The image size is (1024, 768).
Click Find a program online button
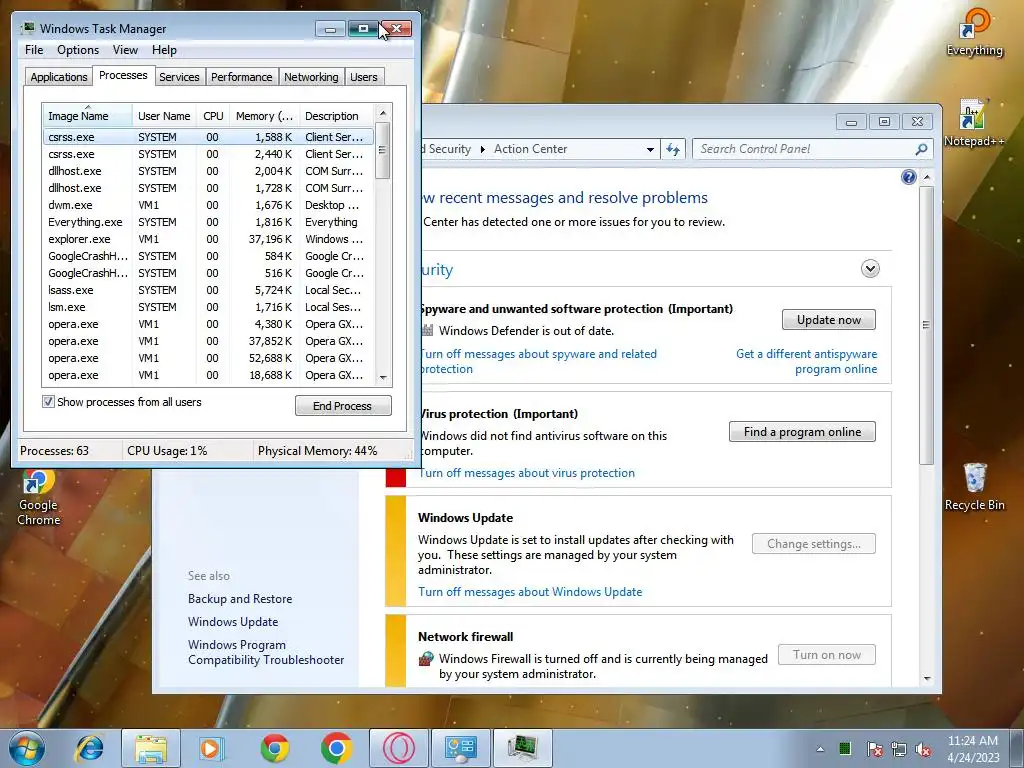click(802, 432)
